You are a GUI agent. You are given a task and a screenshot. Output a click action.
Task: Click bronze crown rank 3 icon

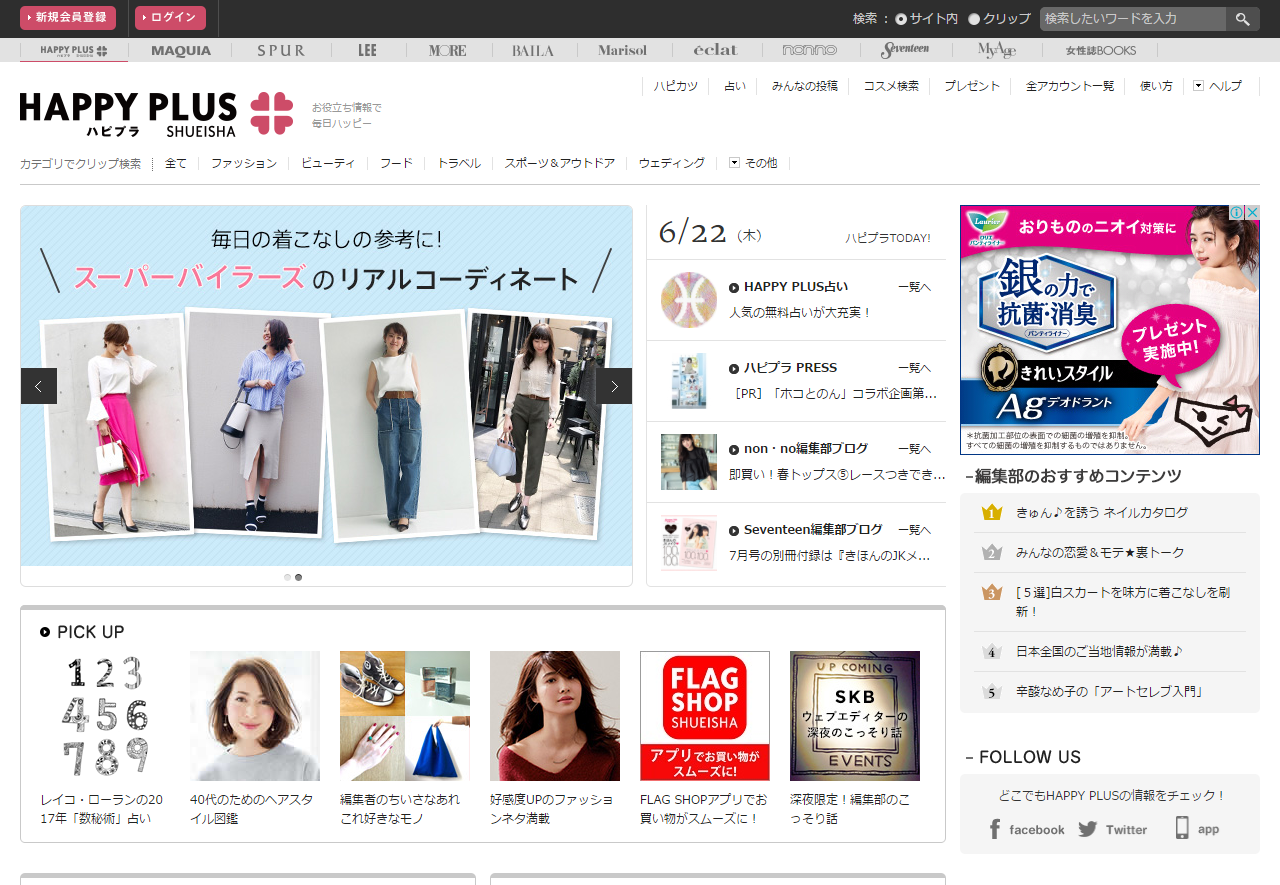coord(991,592)
